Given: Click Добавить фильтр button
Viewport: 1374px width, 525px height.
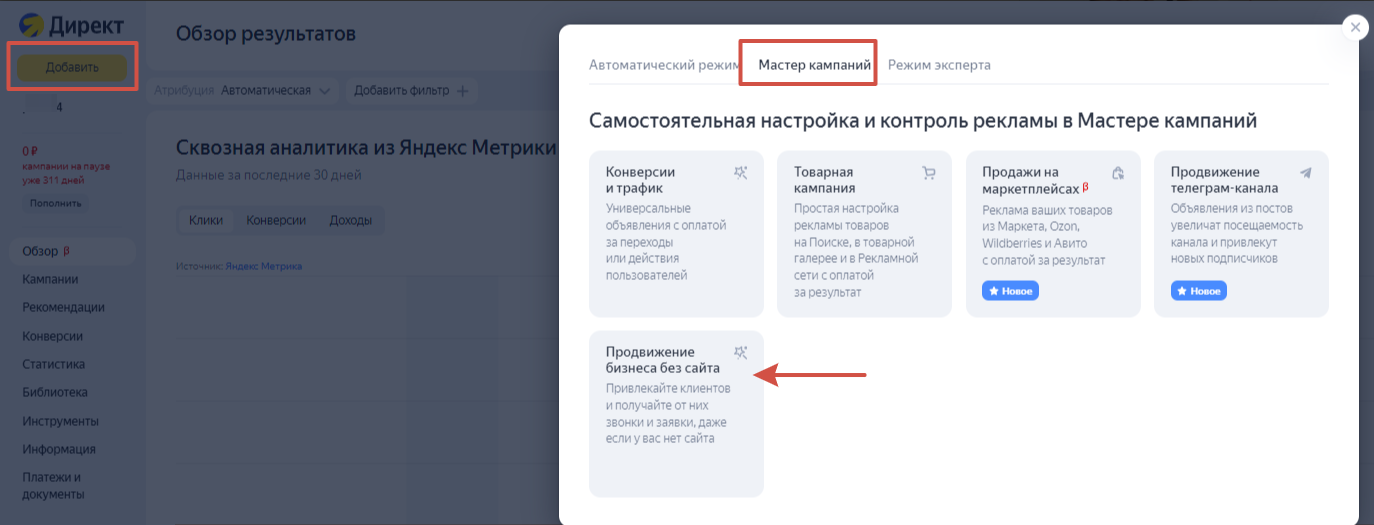Looking at the screenshot, I should tap(411, 91).
